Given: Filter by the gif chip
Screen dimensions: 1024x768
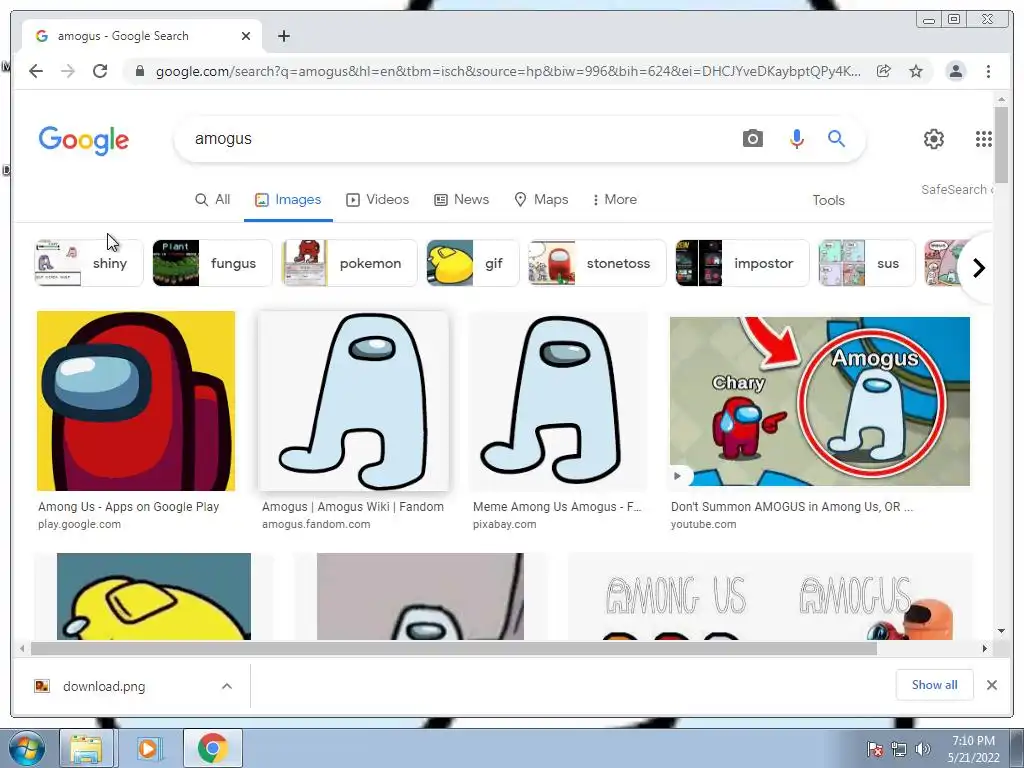Looking at the screenshot, I should (x=473, y=263).
